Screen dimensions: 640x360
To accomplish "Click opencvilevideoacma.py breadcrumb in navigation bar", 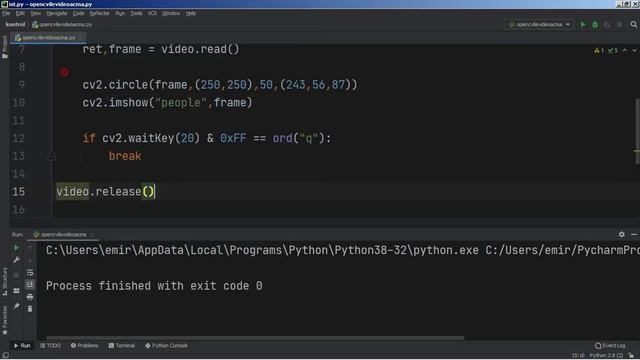I will (62, 24).
